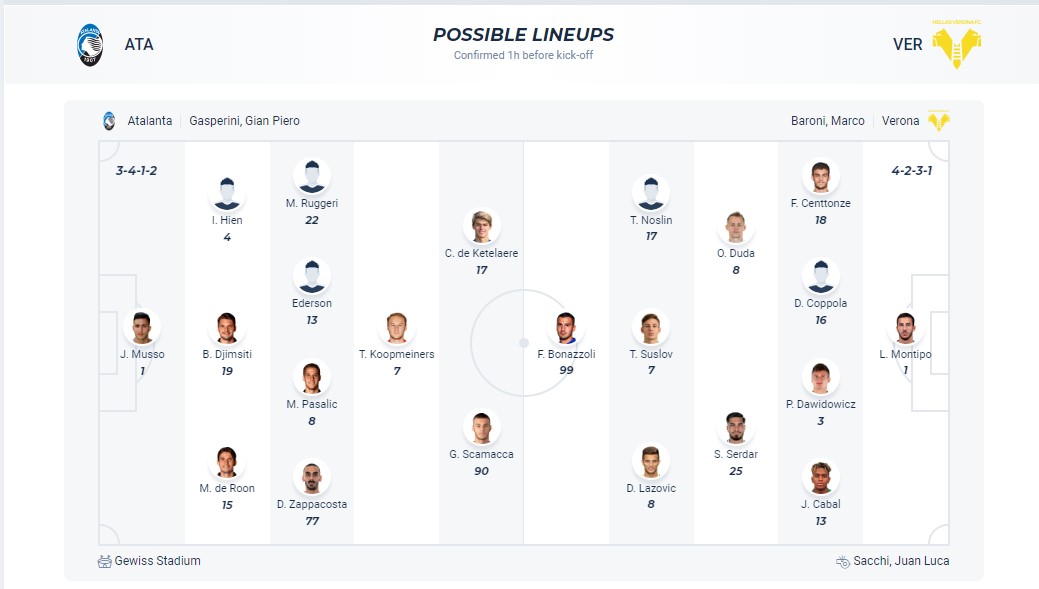Click the ATA team abbreviation in header
The width and height of the screenshot is (1039, 589).
tap(139, 45)
